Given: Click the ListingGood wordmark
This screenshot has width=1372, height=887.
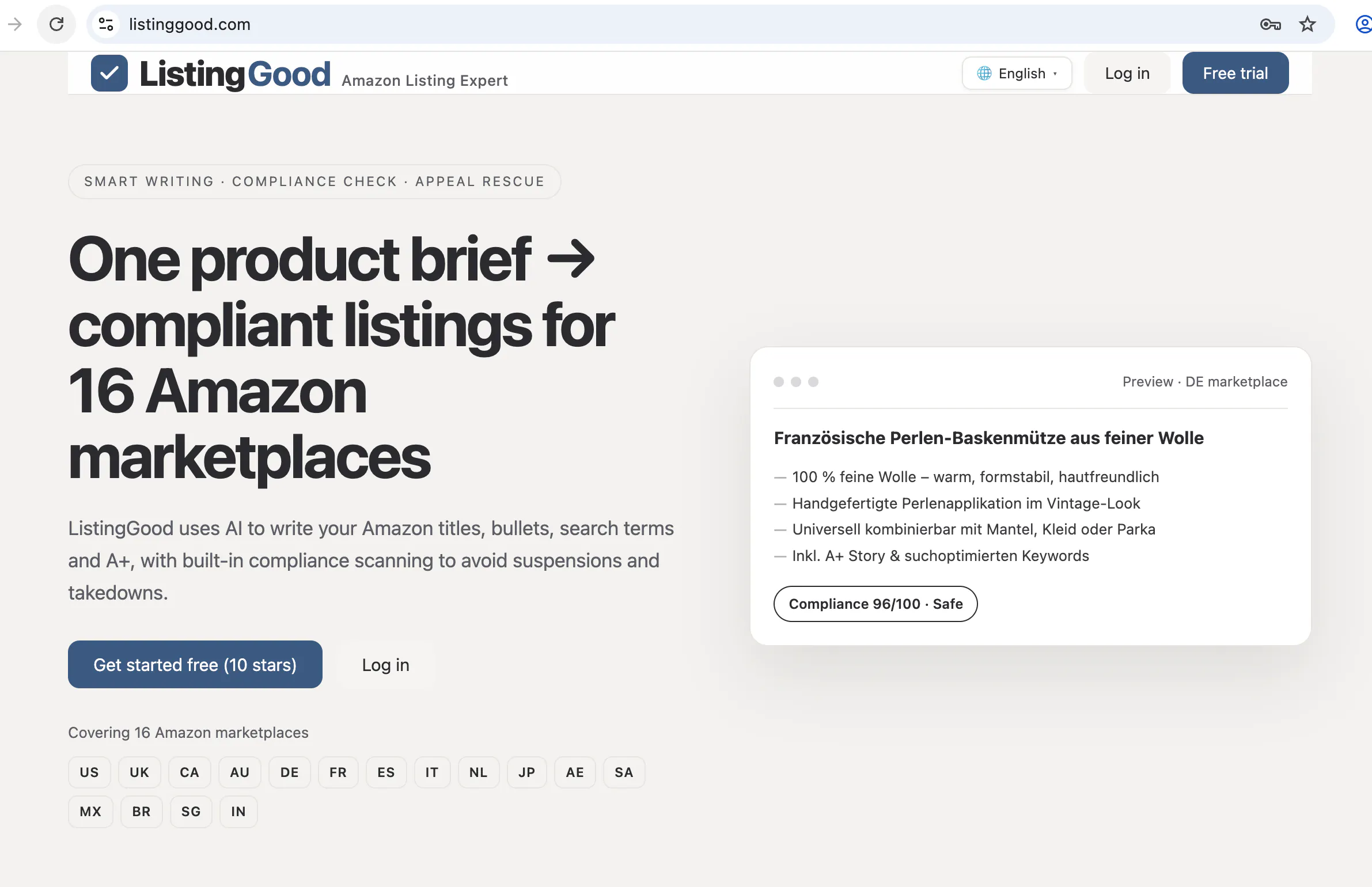Looking at the screenshot, I should coord(235,74).
